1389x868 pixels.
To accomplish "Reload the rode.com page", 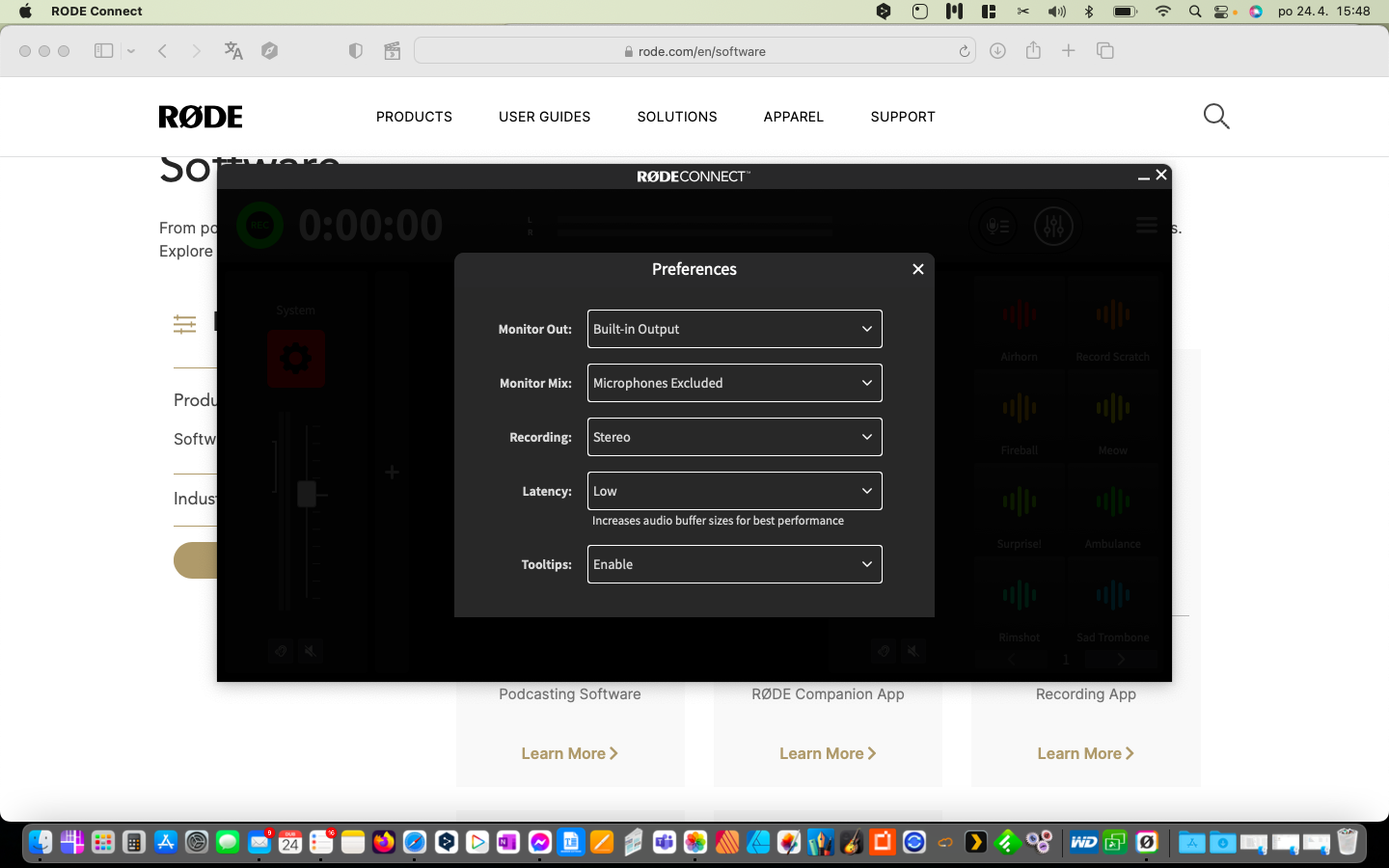I will 964,51.
